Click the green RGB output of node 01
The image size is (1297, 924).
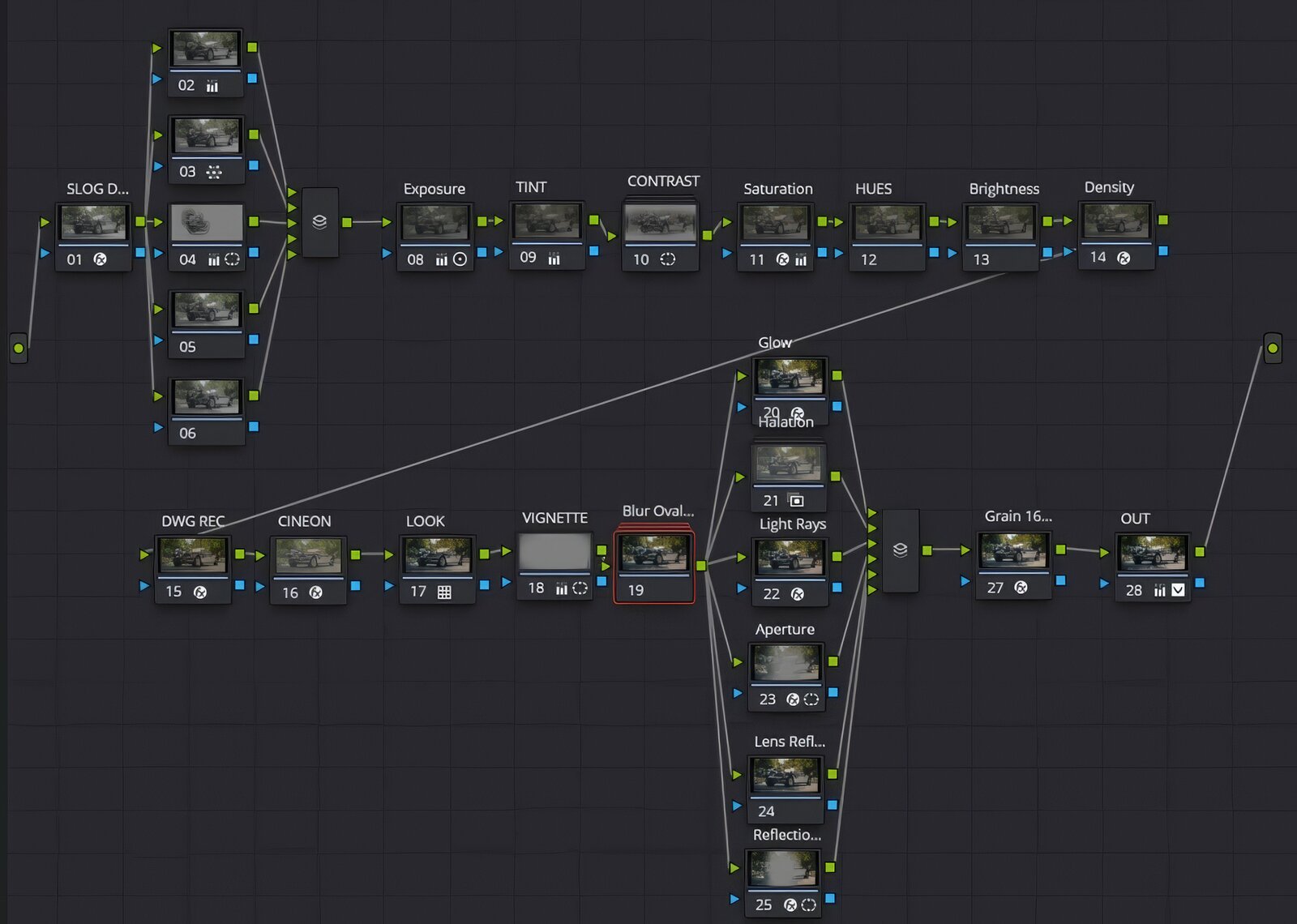click(x=140, y=221)
